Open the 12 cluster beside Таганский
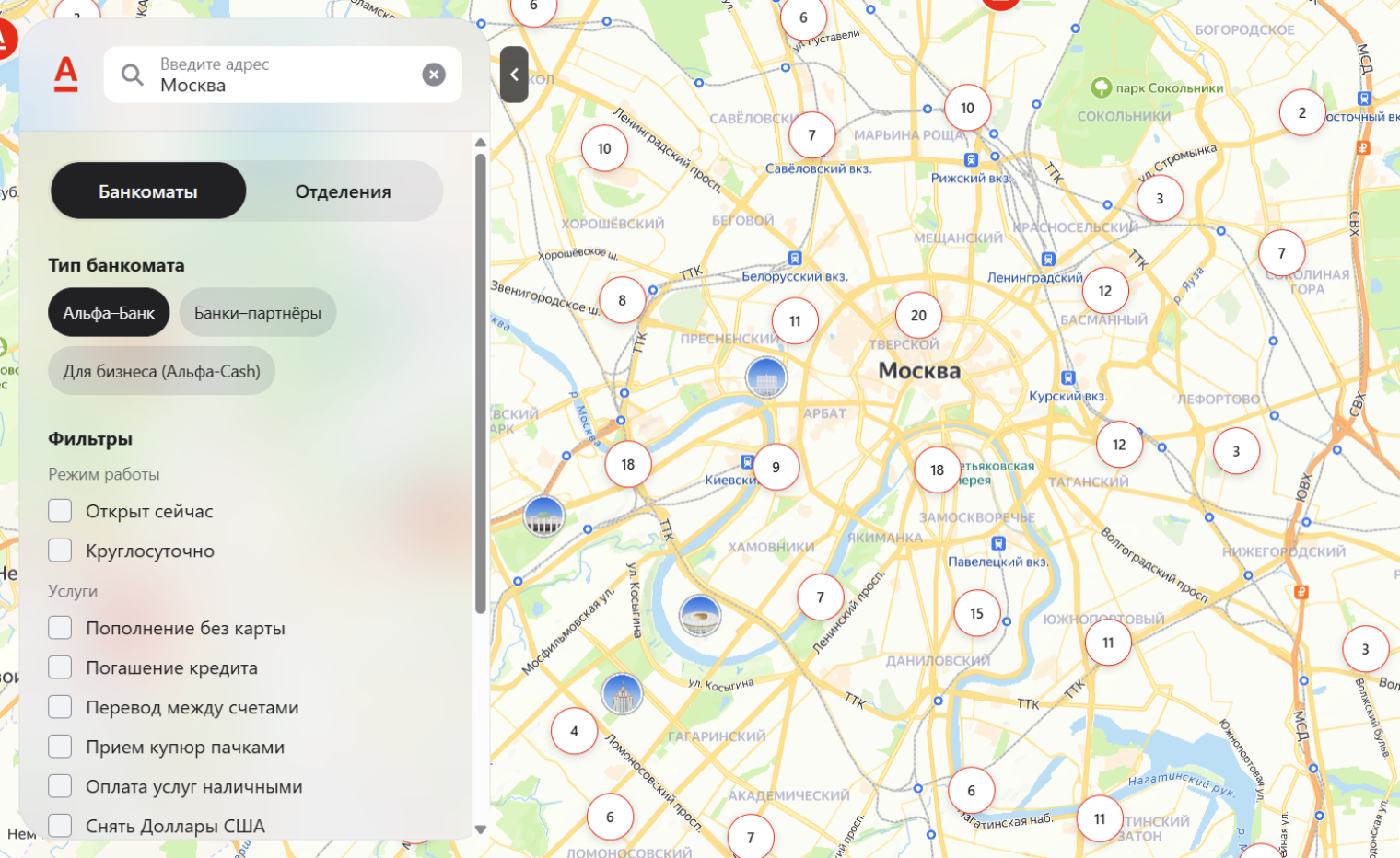This screenshot has height=858, width=1400. point(1119,445)
